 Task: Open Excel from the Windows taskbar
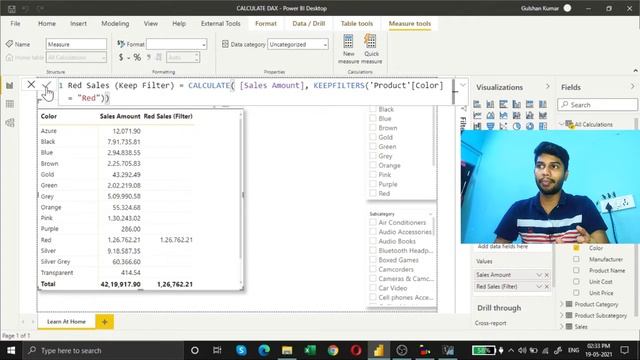click(x=310, y=350)
